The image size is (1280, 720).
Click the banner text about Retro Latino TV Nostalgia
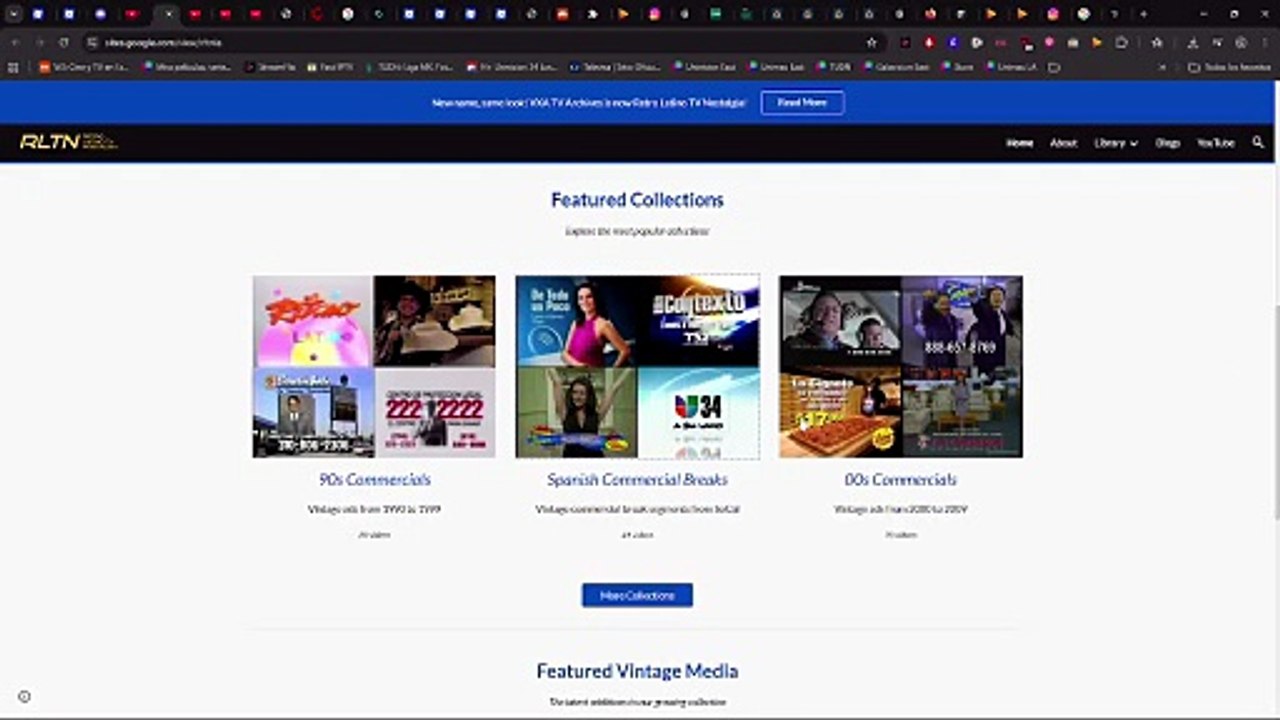pyautogui.click(x=589, y=103)
